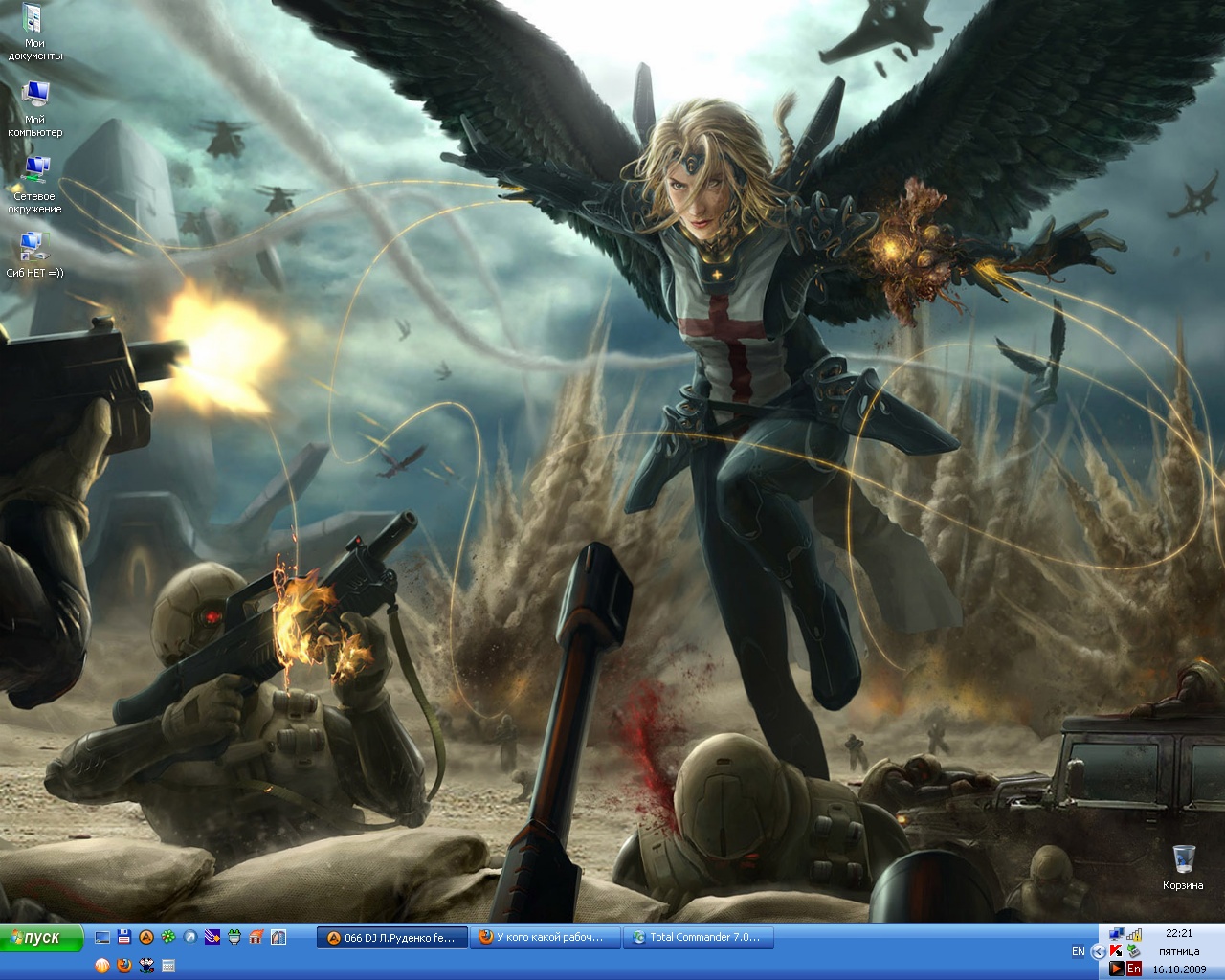Click the Show Desktop quick launch icon
This screenshot has width=1225, height=980.
point(102,937)
